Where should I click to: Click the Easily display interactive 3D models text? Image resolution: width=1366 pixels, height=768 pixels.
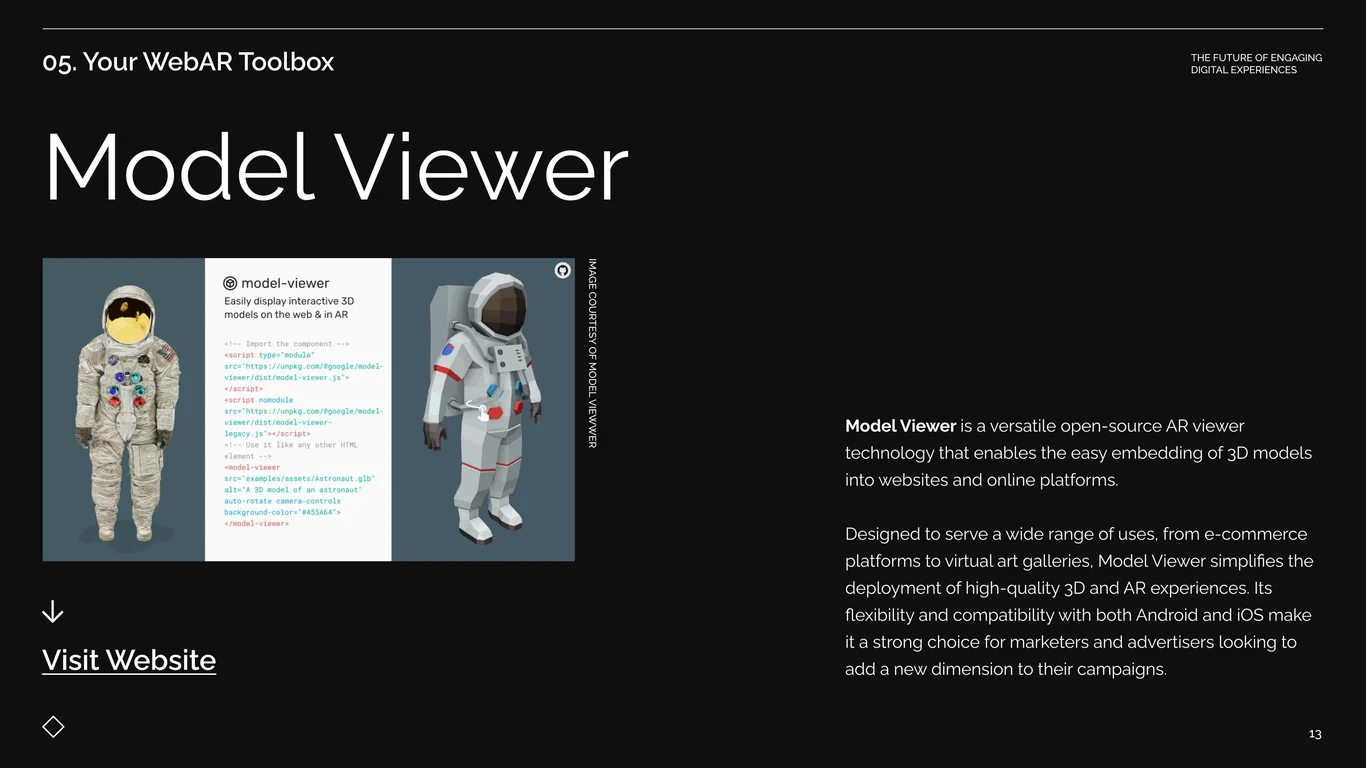(x=289, y=308)
